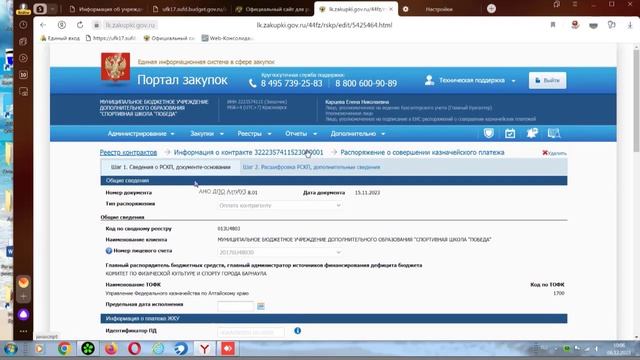Viewport: 640px width, 360px height.
Task: Click the ТОФК code value 1700
Action: 559,293
